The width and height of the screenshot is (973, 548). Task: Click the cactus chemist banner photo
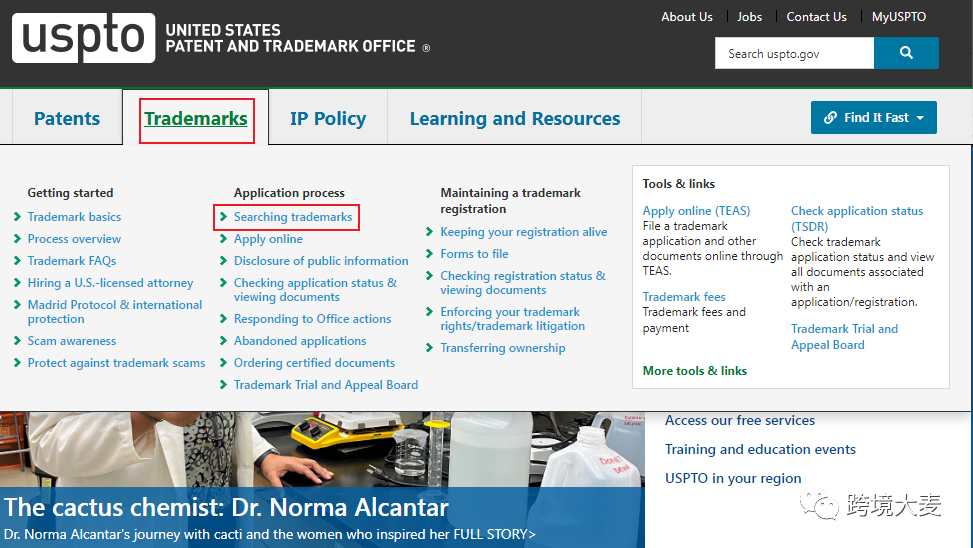(x=322, y=449)
